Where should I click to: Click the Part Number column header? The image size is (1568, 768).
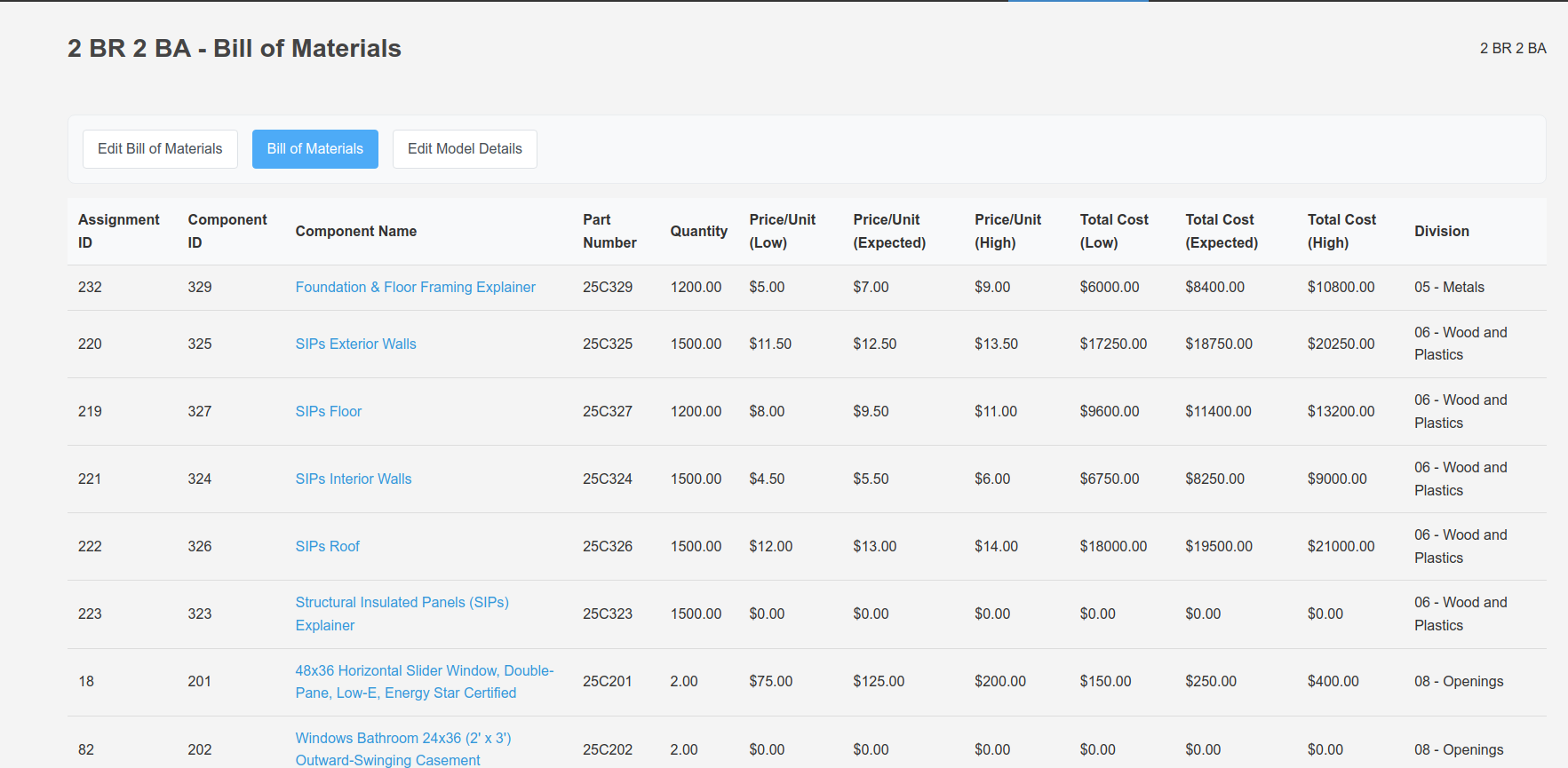[610, 232]
